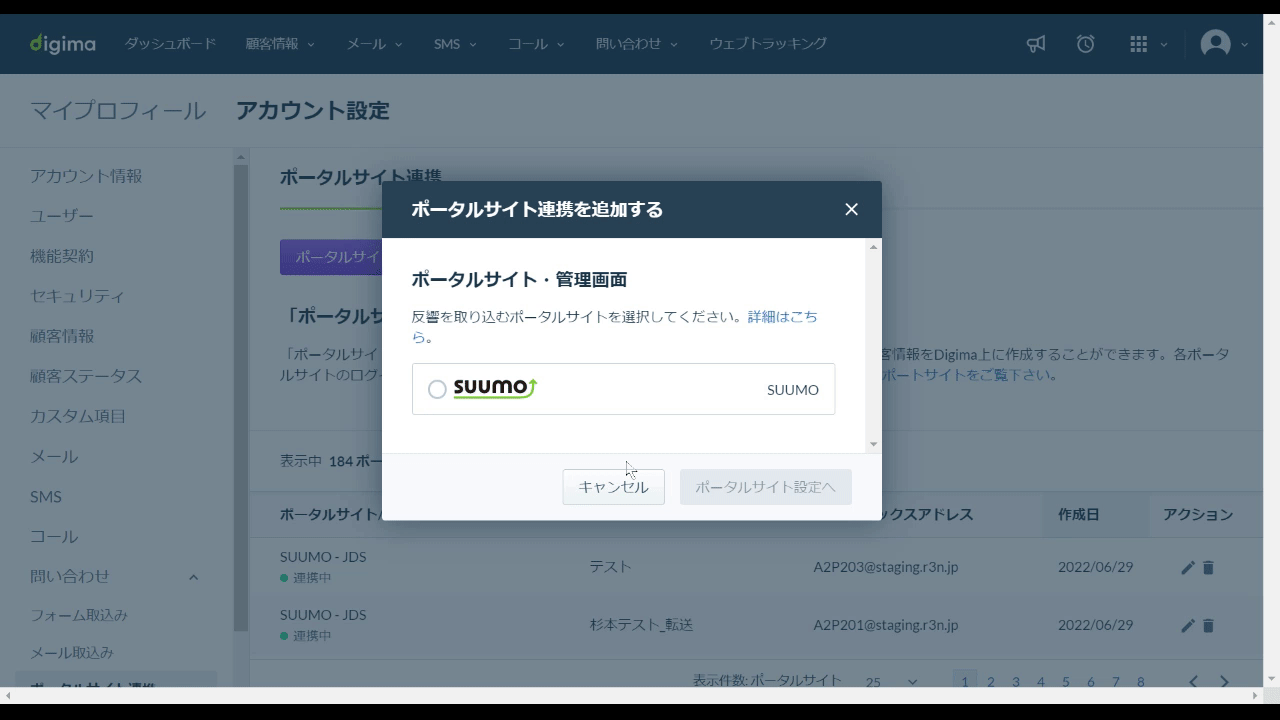This screenshot has height=720, width=1280.
Task: Select コール in sidebar
Action: tap(54, 536)
